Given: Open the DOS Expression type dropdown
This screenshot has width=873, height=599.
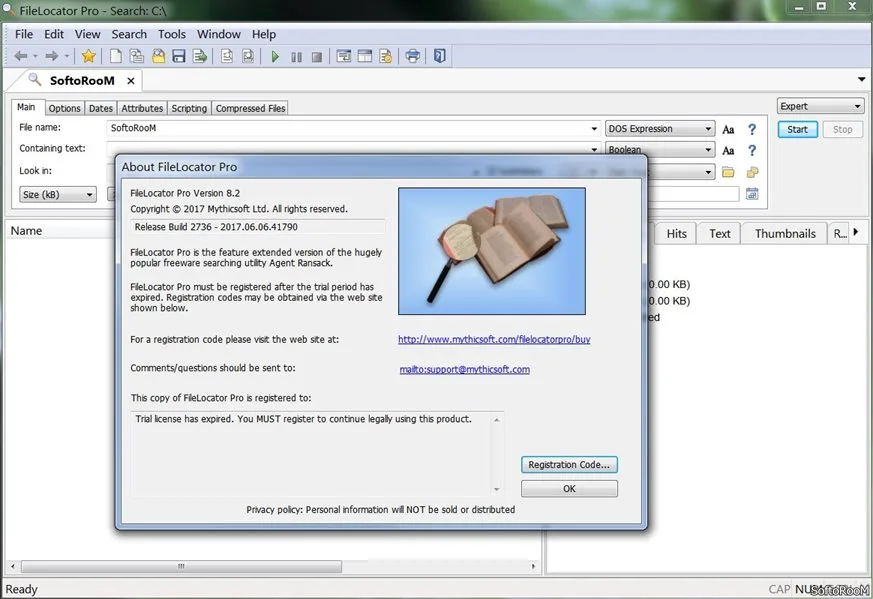Looking at the screenshot, I should pyautogui.click(x=660, y=129).
